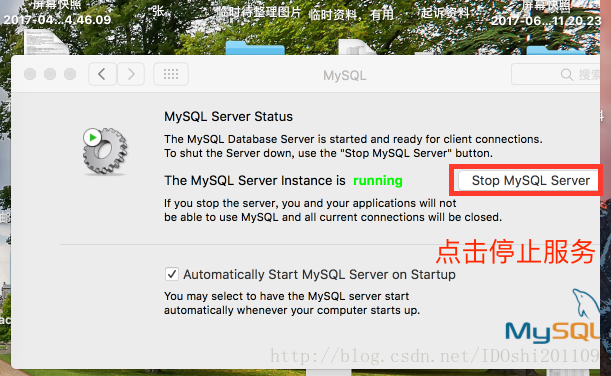
Task: Click the search field in preferences window
Action: (x=556, y=74)
